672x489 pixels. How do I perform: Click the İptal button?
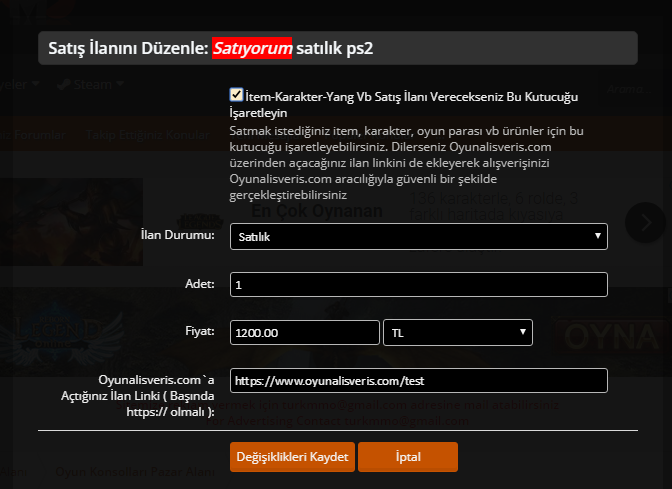(408, 457)
